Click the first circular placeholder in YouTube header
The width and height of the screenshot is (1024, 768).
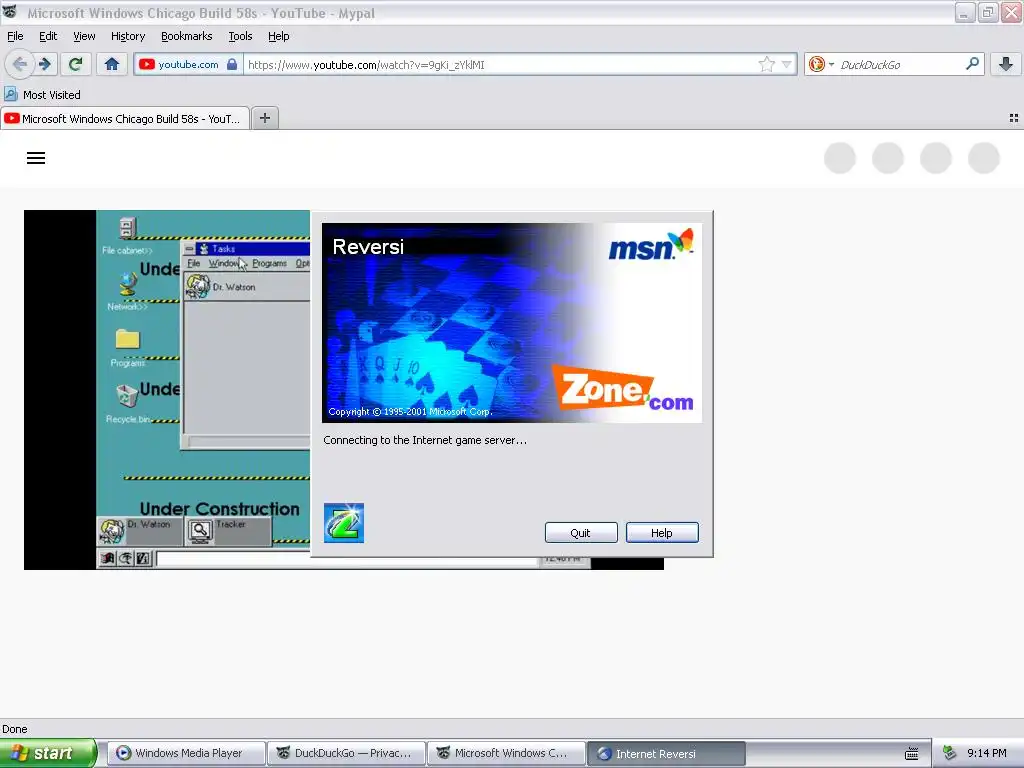840,158
